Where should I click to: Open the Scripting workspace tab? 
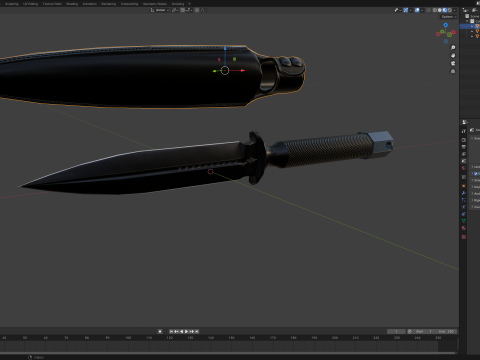tap(178, 4)
